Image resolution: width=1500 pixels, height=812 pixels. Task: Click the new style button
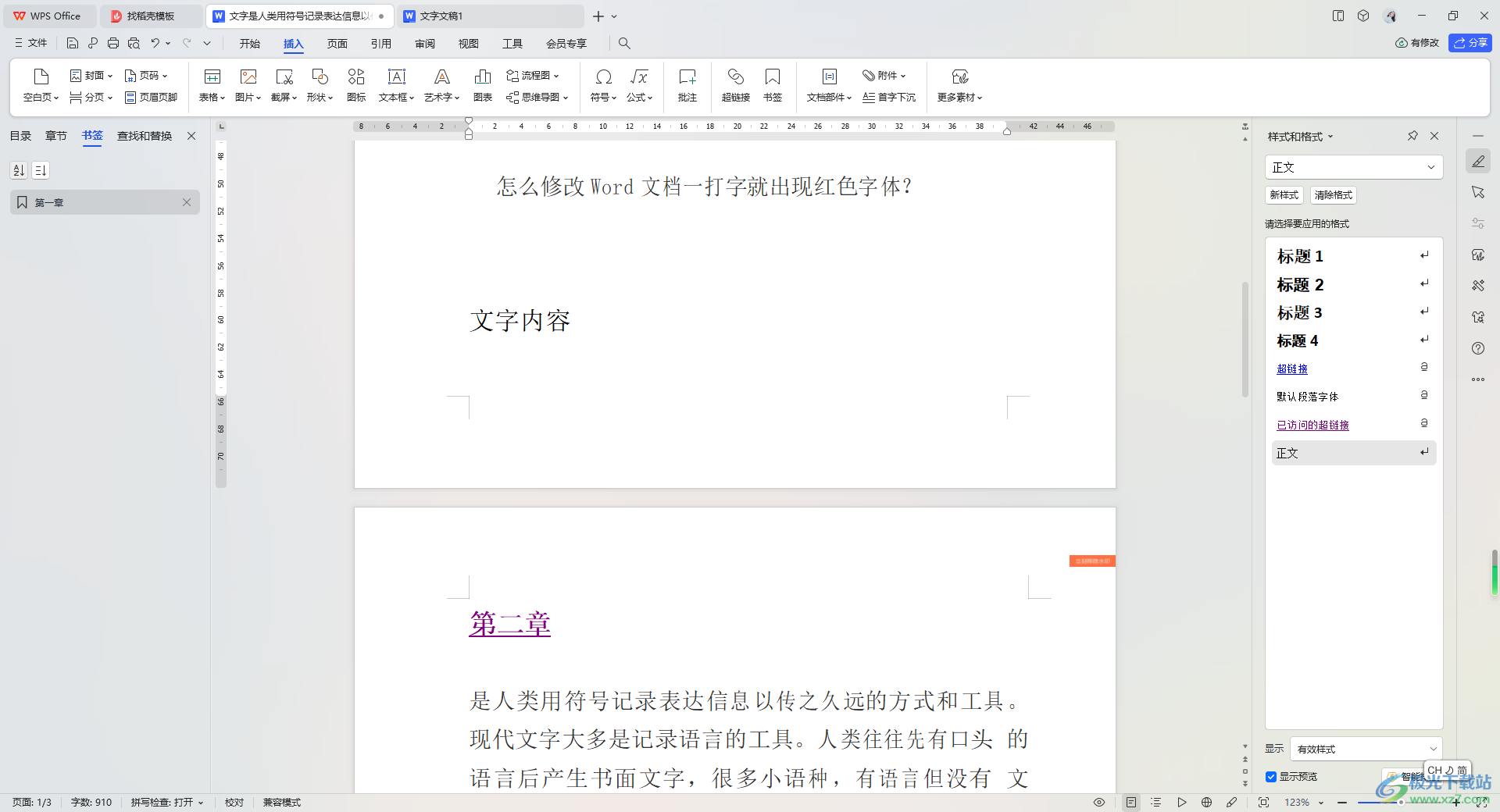(x=1284, y=195)
